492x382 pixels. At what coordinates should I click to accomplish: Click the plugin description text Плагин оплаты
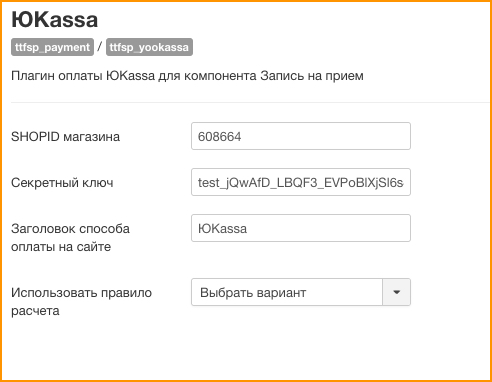(x=187, y=76)
